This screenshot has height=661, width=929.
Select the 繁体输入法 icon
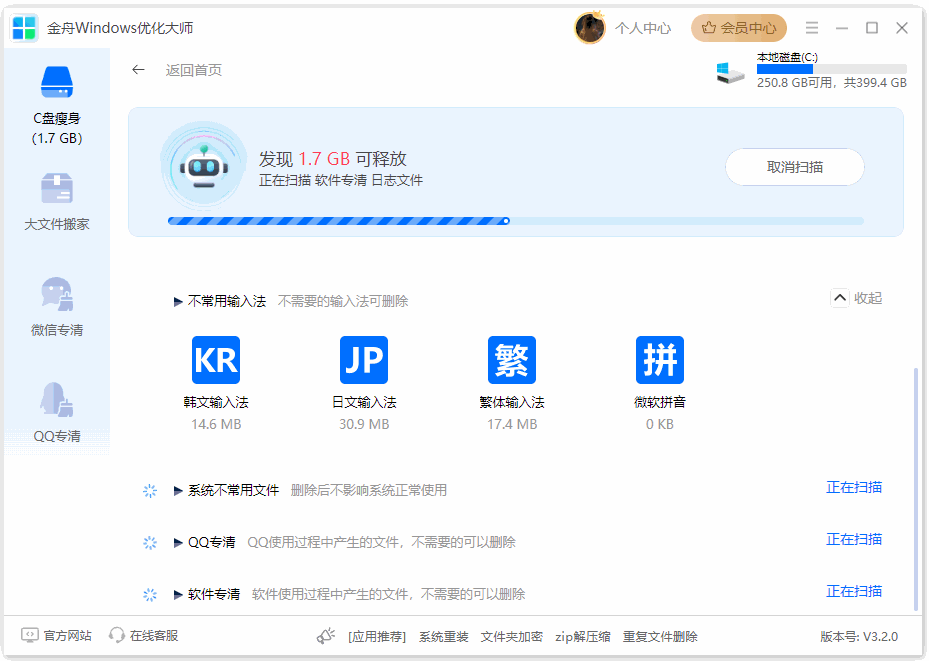512,360
